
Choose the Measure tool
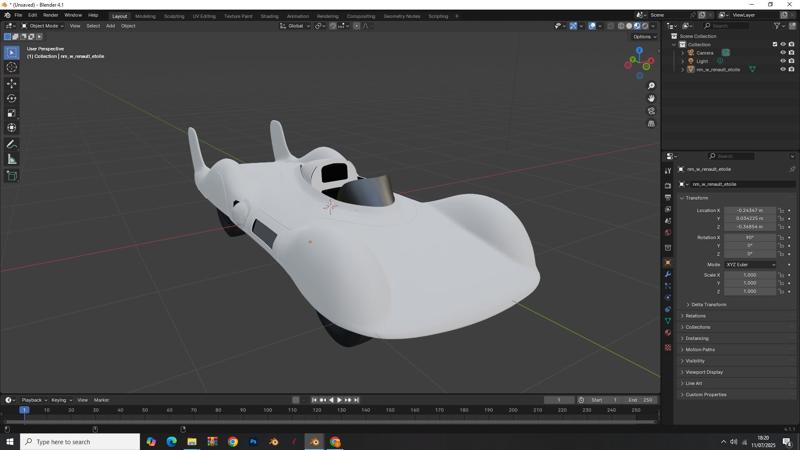(x=12, y=159)
